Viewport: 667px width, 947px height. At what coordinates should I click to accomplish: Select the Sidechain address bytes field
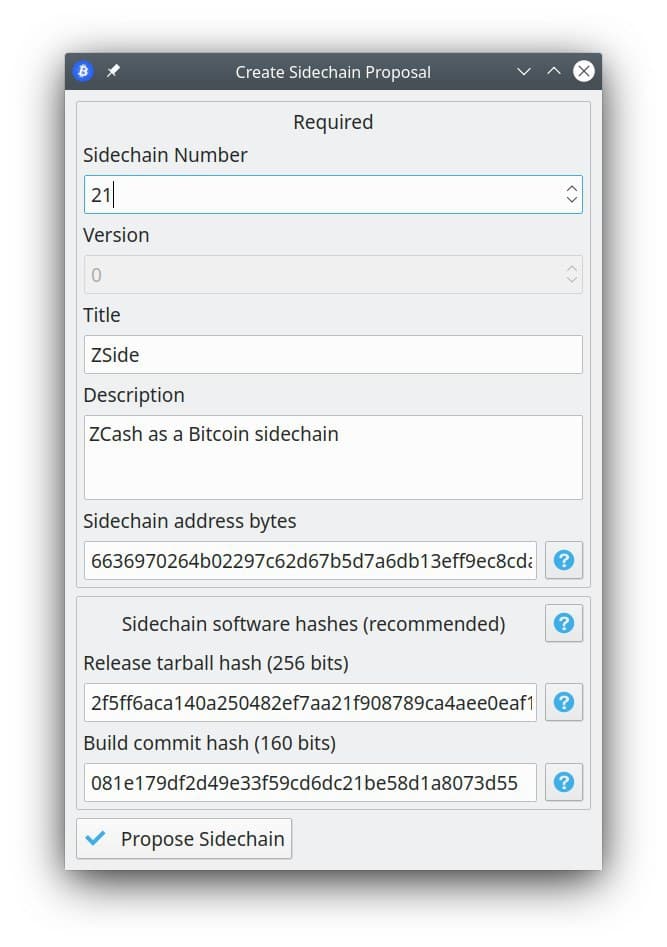pyautogui.click(x=310, y=560)
